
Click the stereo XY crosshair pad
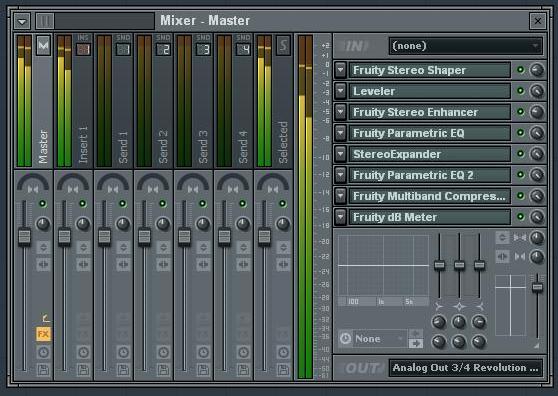pyautogui.click(x=510, y=305)
